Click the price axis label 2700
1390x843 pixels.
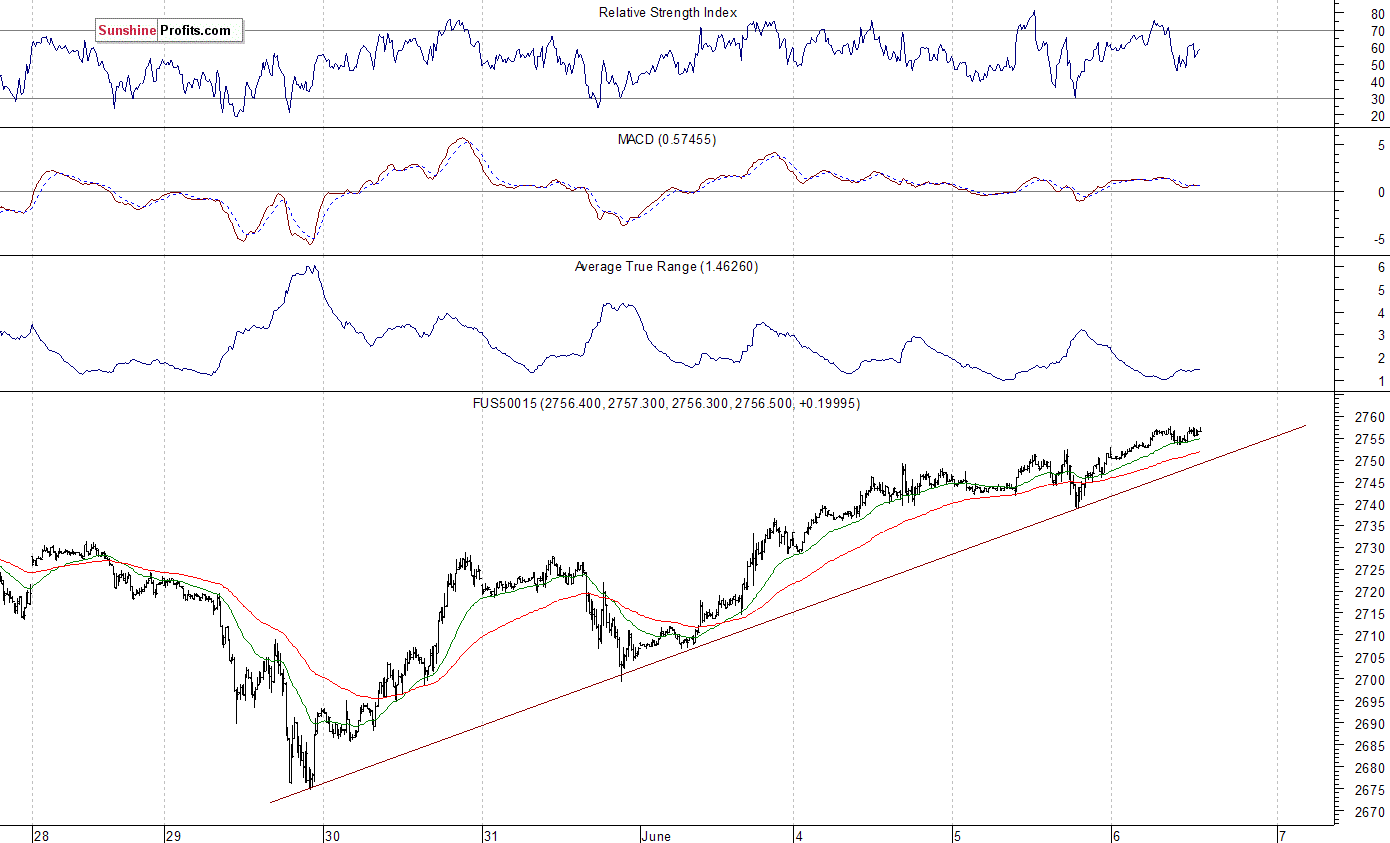(x=1370, y=680)
